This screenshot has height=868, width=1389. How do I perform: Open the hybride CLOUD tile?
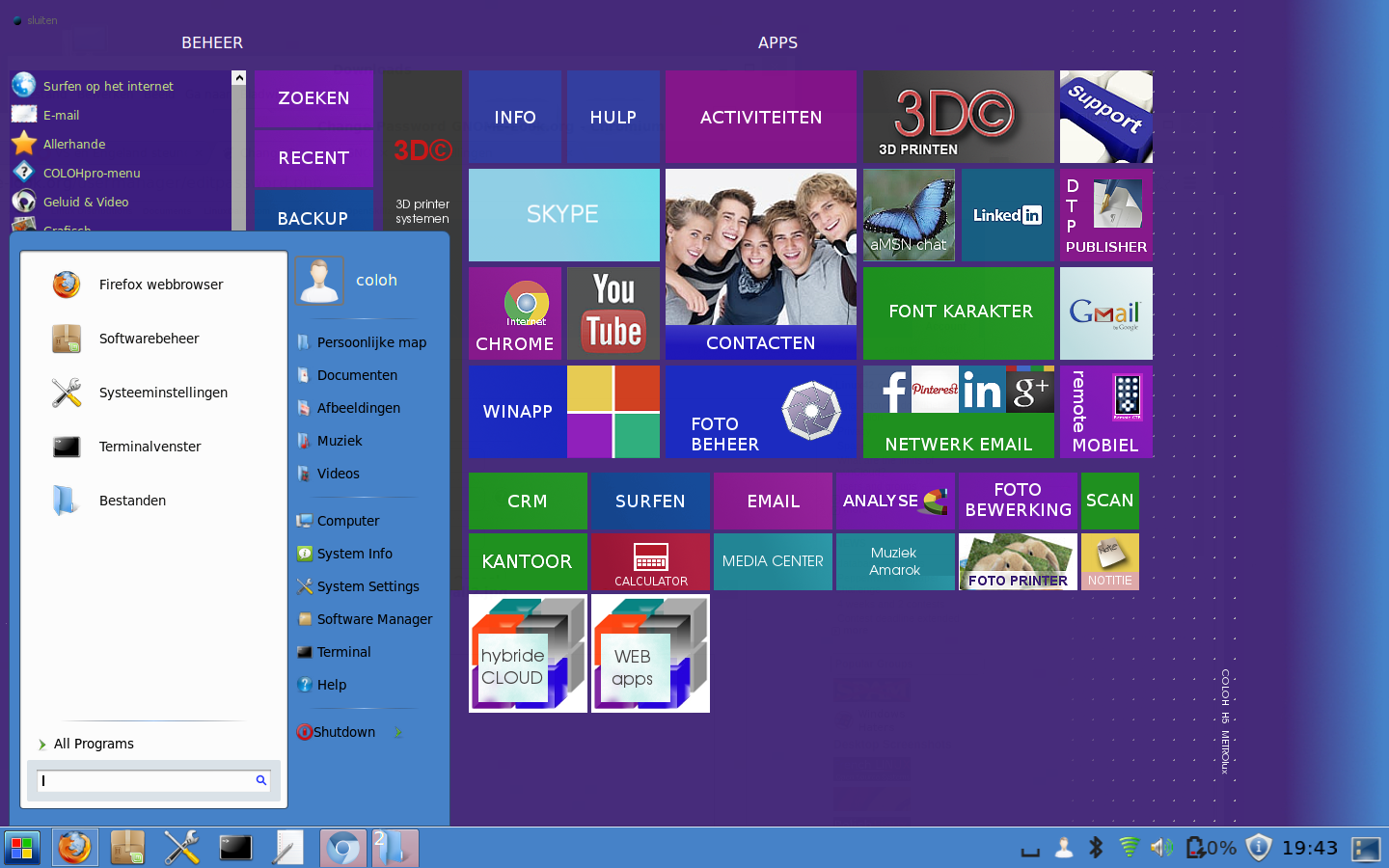pyautogui.click(x=528, y=654)
